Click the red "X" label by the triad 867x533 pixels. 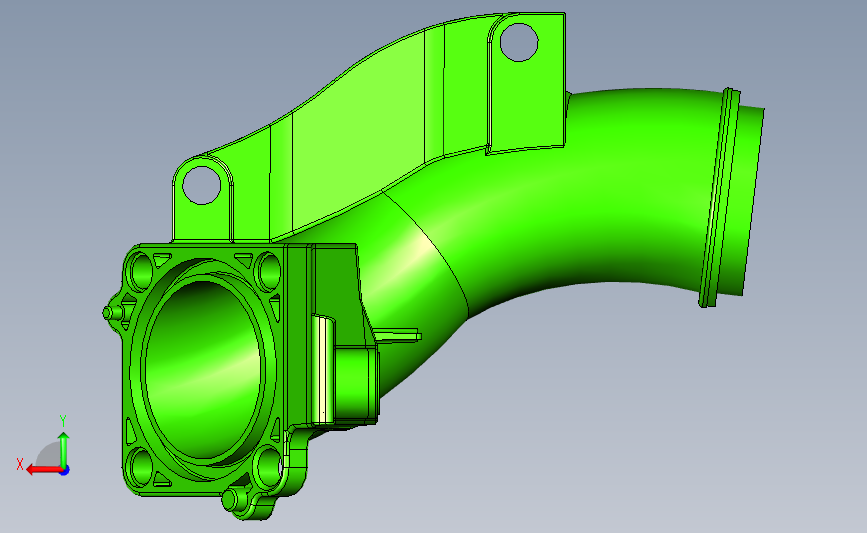20,464
